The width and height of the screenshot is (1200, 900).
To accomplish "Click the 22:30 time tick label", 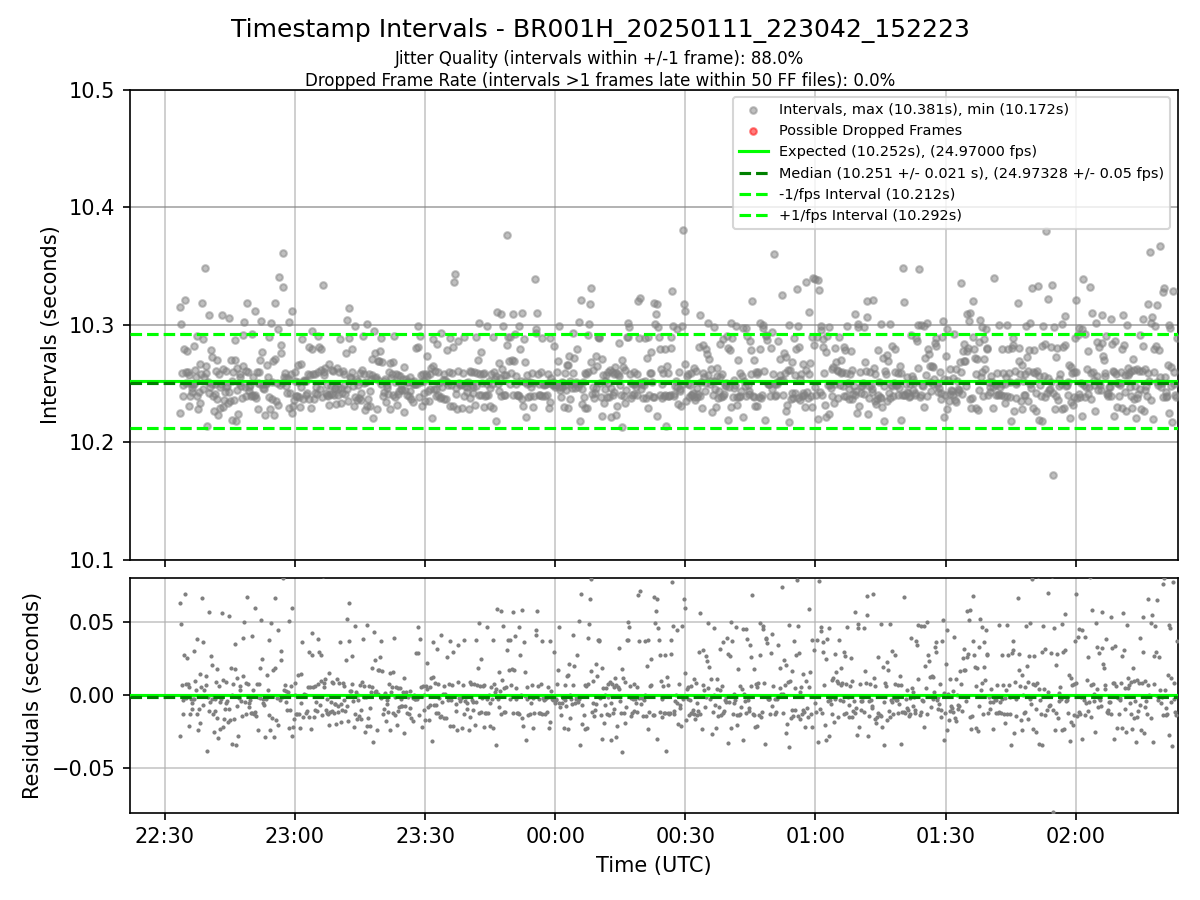I will point(165,834).
